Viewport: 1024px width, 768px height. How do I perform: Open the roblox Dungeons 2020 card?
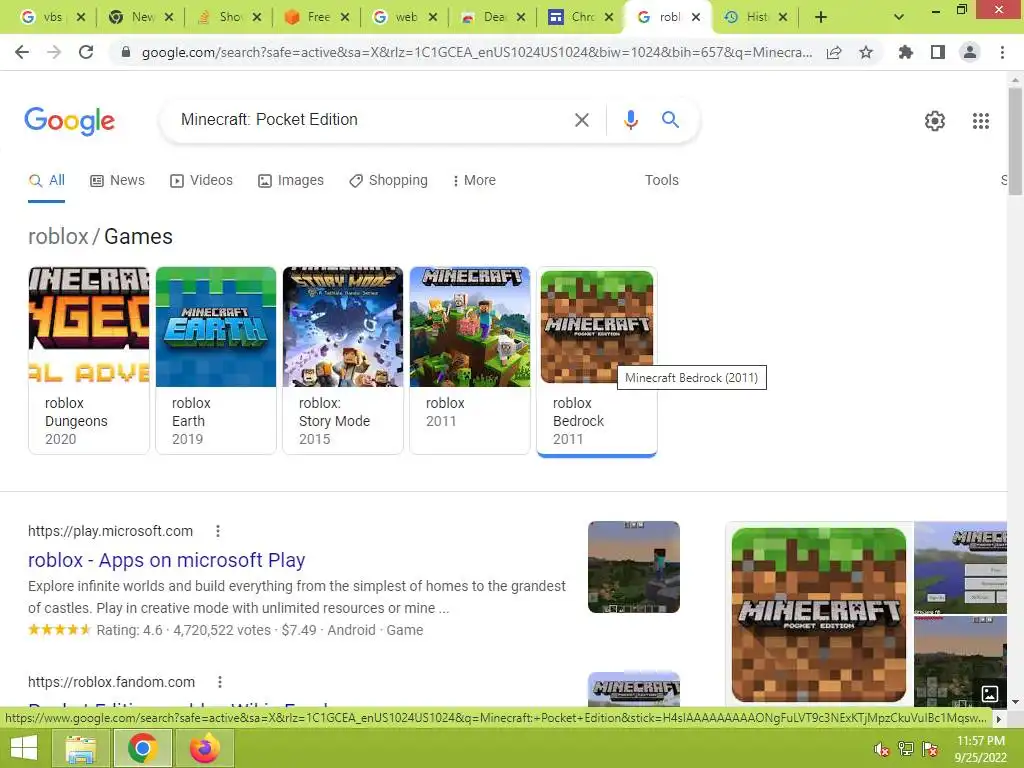pyautogui.click(x=89, y=360)
